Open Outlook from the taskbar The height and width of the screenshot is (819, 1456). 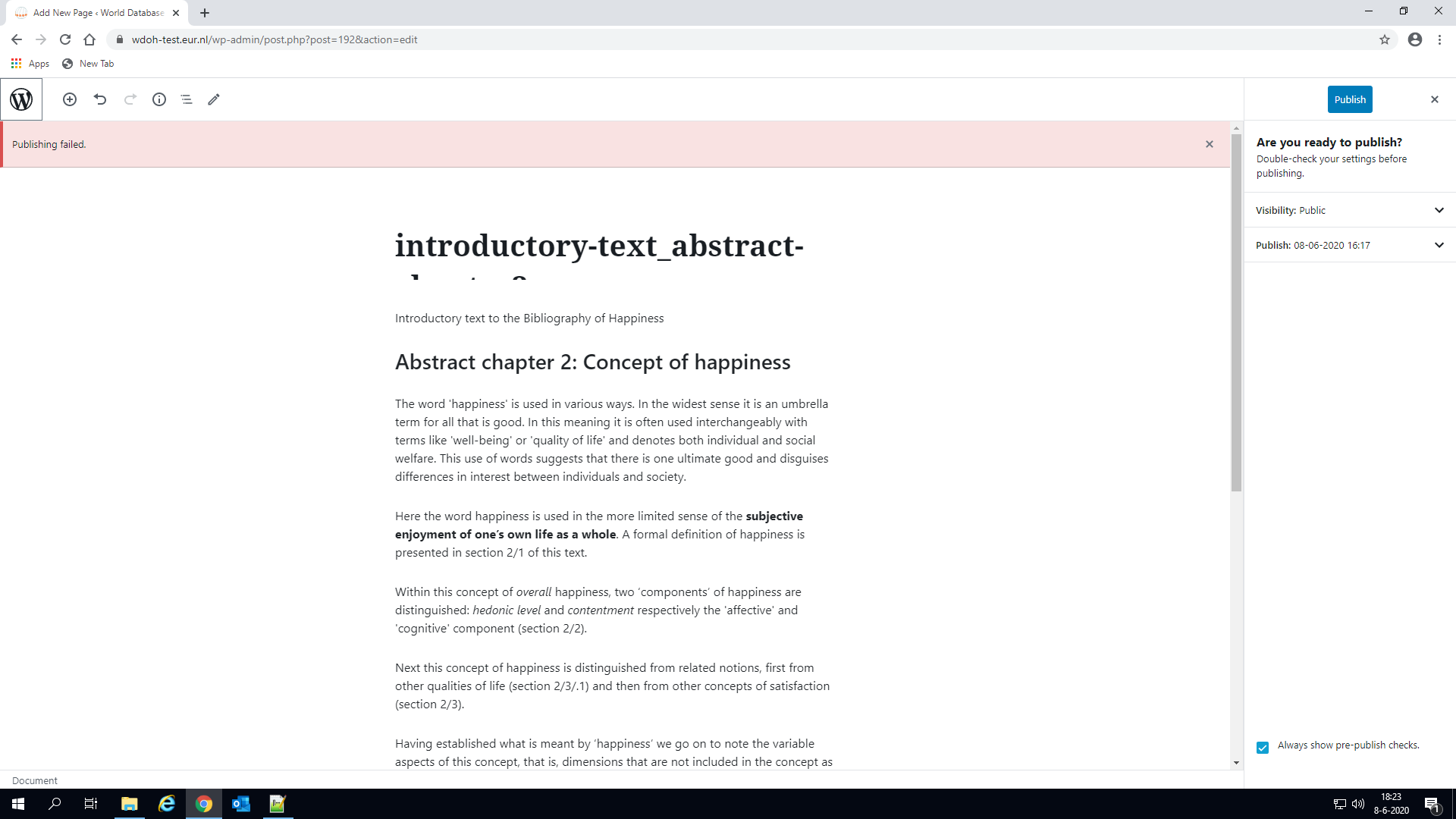(241, 804)
